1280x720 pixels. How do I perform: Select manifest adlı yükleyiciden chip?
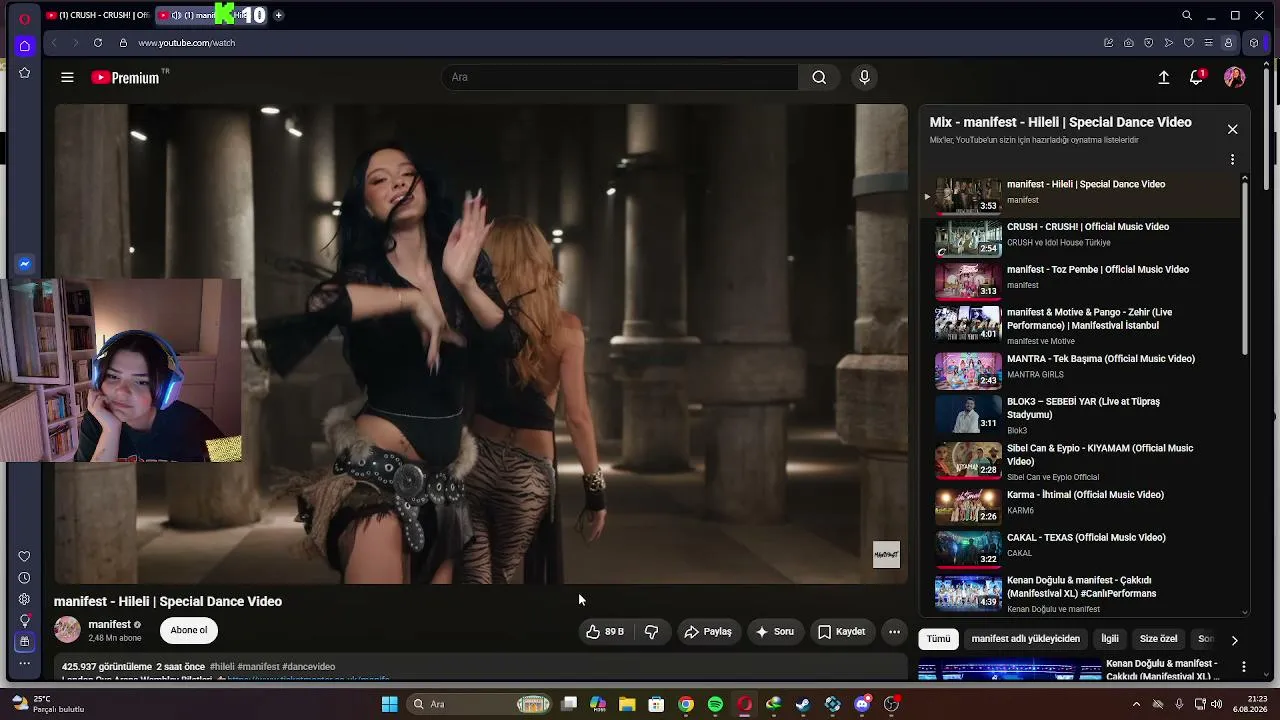point(1025,639)
